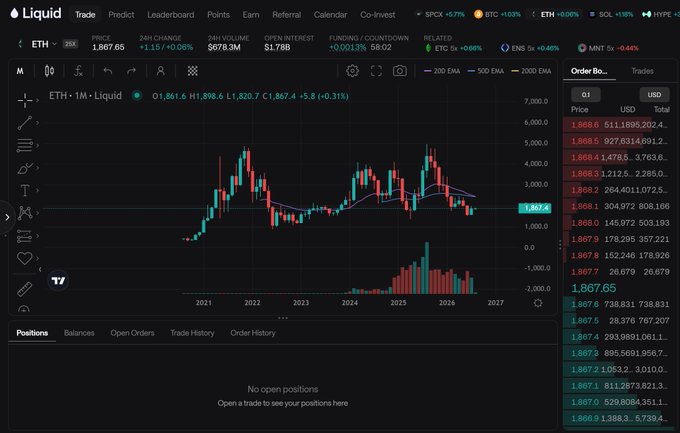
Task: Select the text annotation tool
Action: click(25, 190)
